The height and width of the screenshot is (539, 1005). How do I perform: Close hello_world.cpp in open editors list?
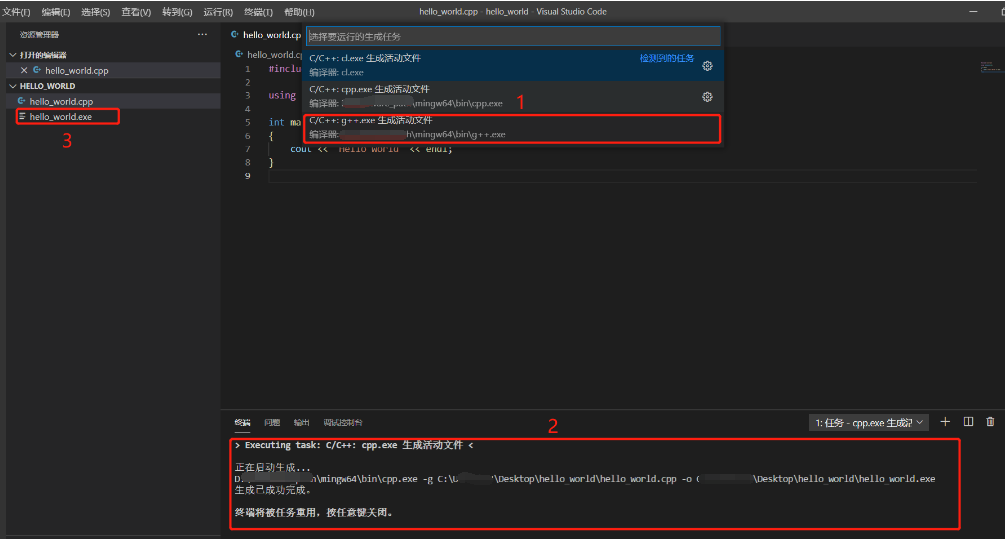[24, 71]
